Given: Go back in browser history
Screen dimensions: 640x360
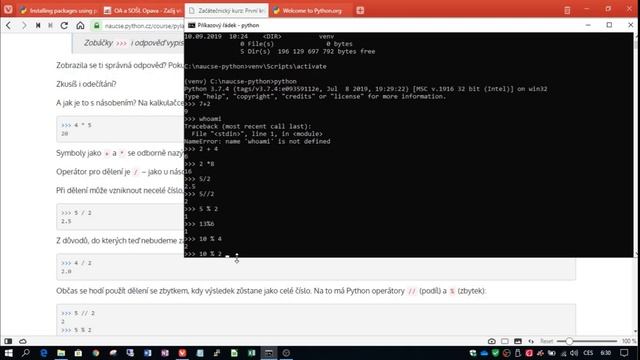Looking at the screenshot, I should pyautogui.click(x=9, y=26).
